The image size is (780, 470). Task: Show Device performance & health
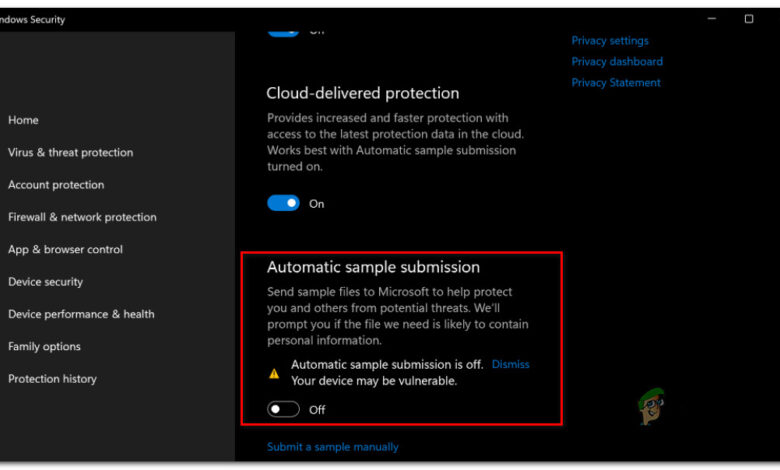81,314
